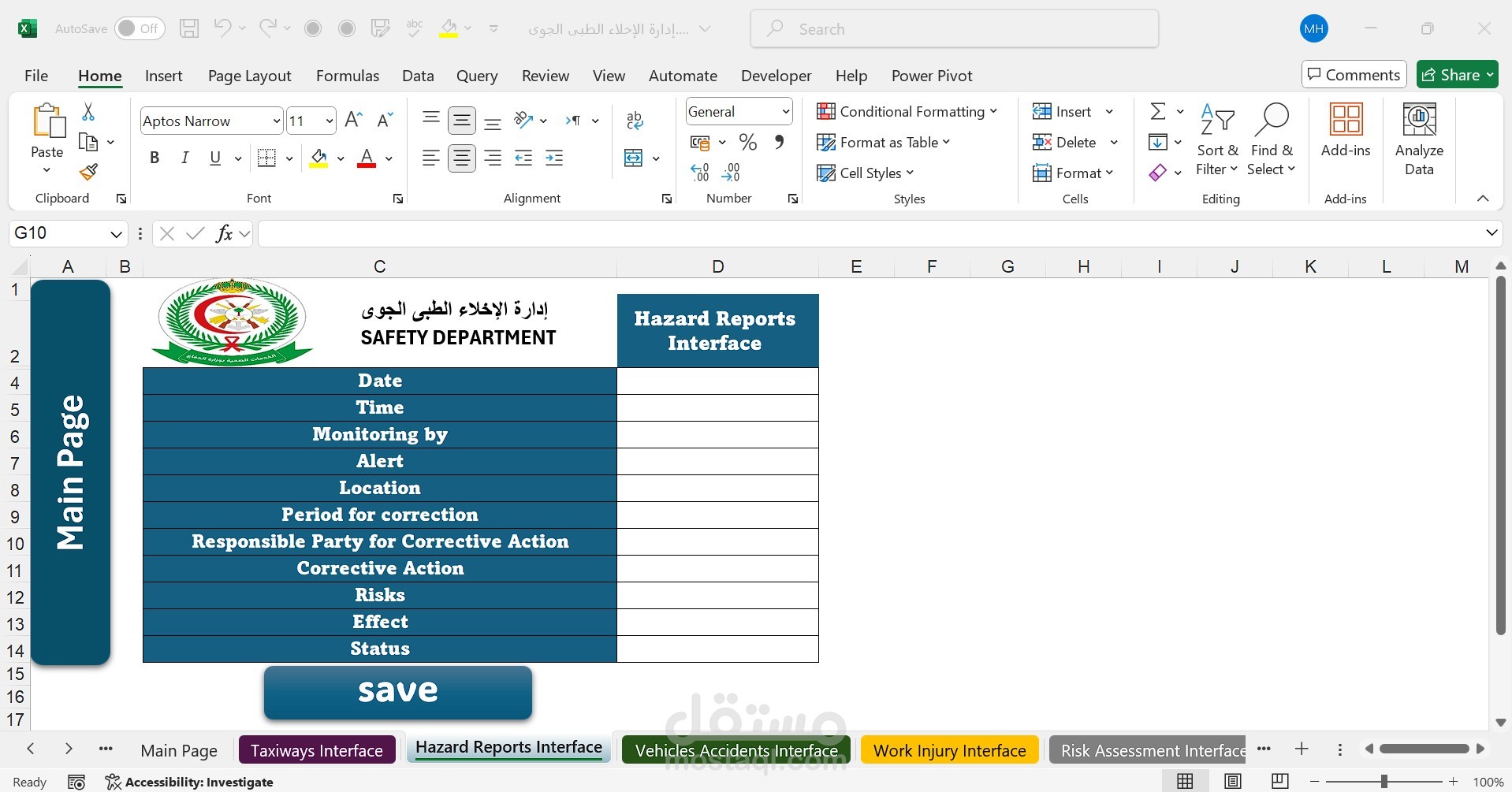The image size is (1512, 792).
Task: Click the Undo arrow icon
Action: [222, 29]
